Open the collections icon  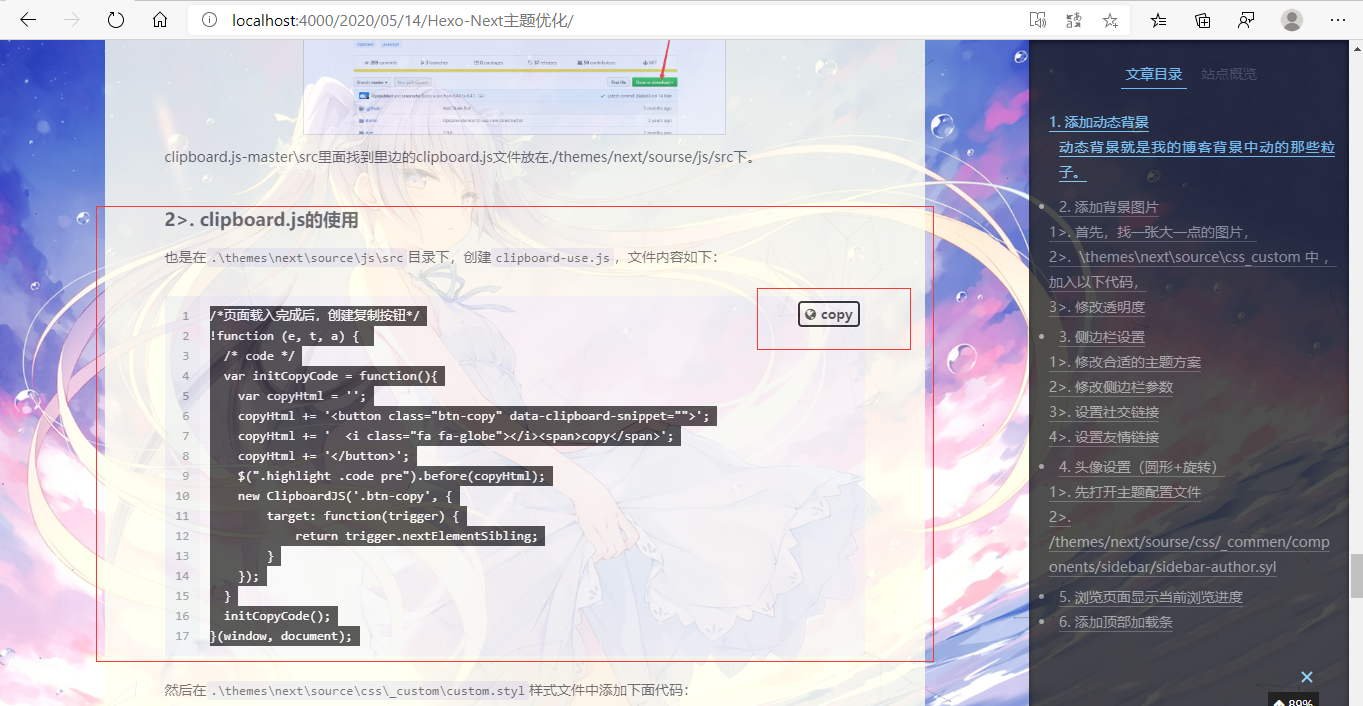pos(1203,20)
